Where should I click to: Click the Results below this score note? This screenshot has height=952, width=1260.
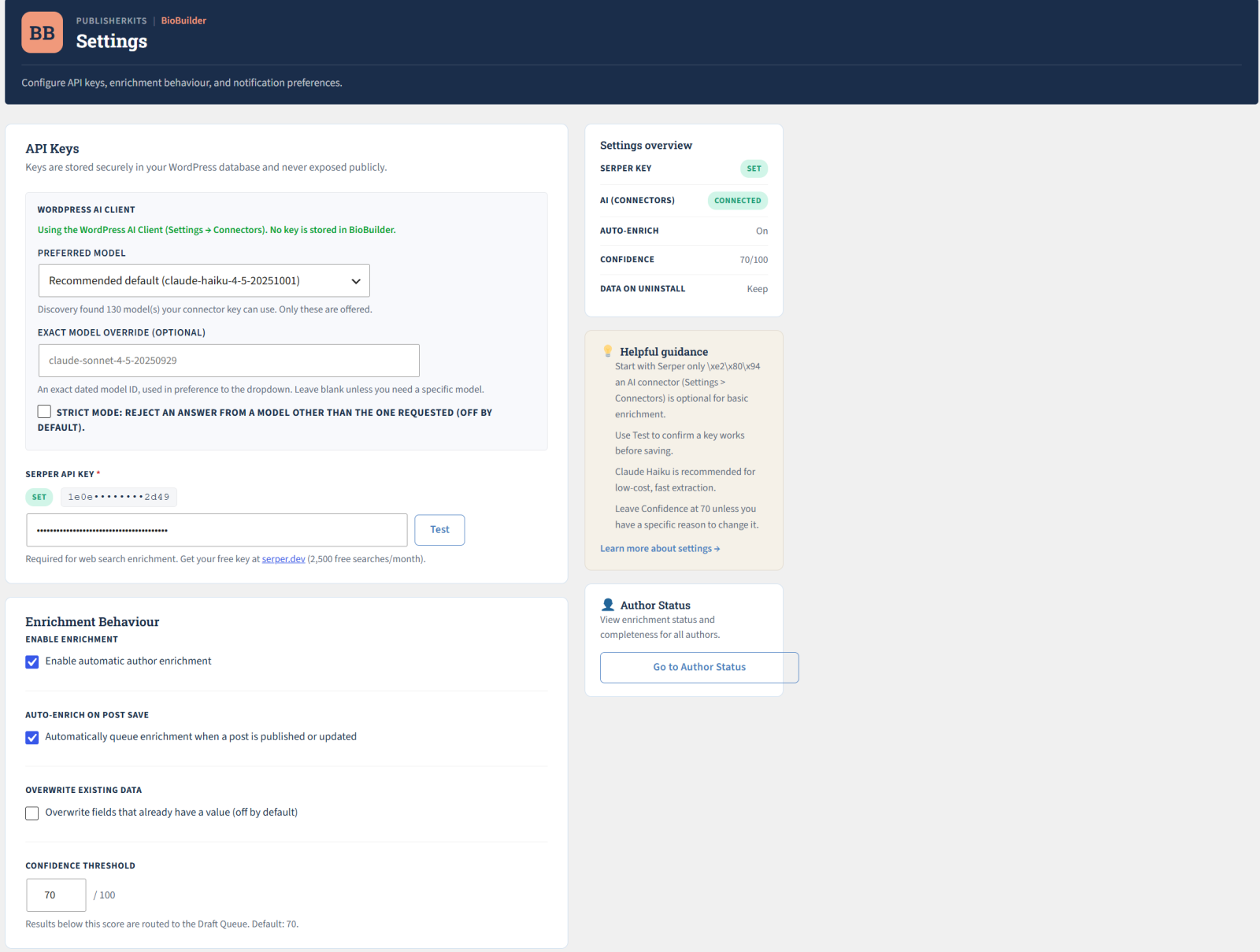(162, 924)
